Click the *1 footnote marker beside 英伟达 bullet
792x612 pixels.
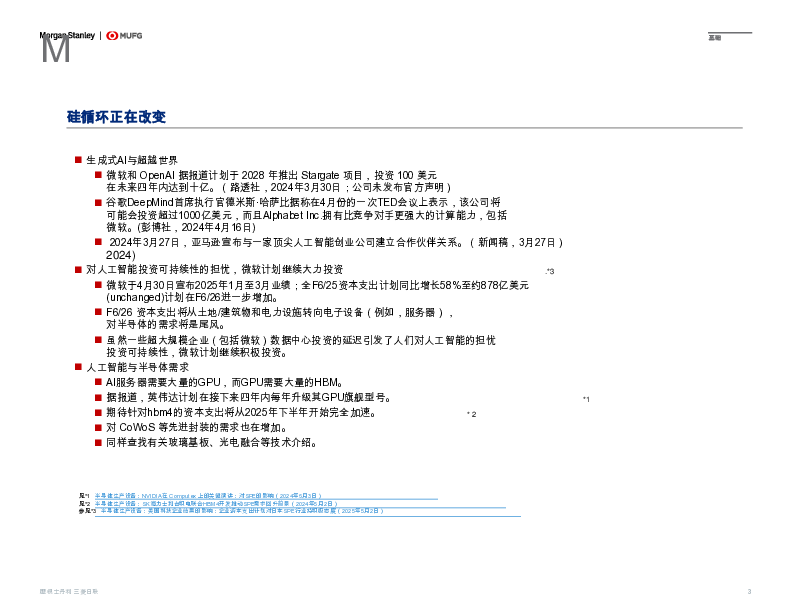(x=586, y=399)
